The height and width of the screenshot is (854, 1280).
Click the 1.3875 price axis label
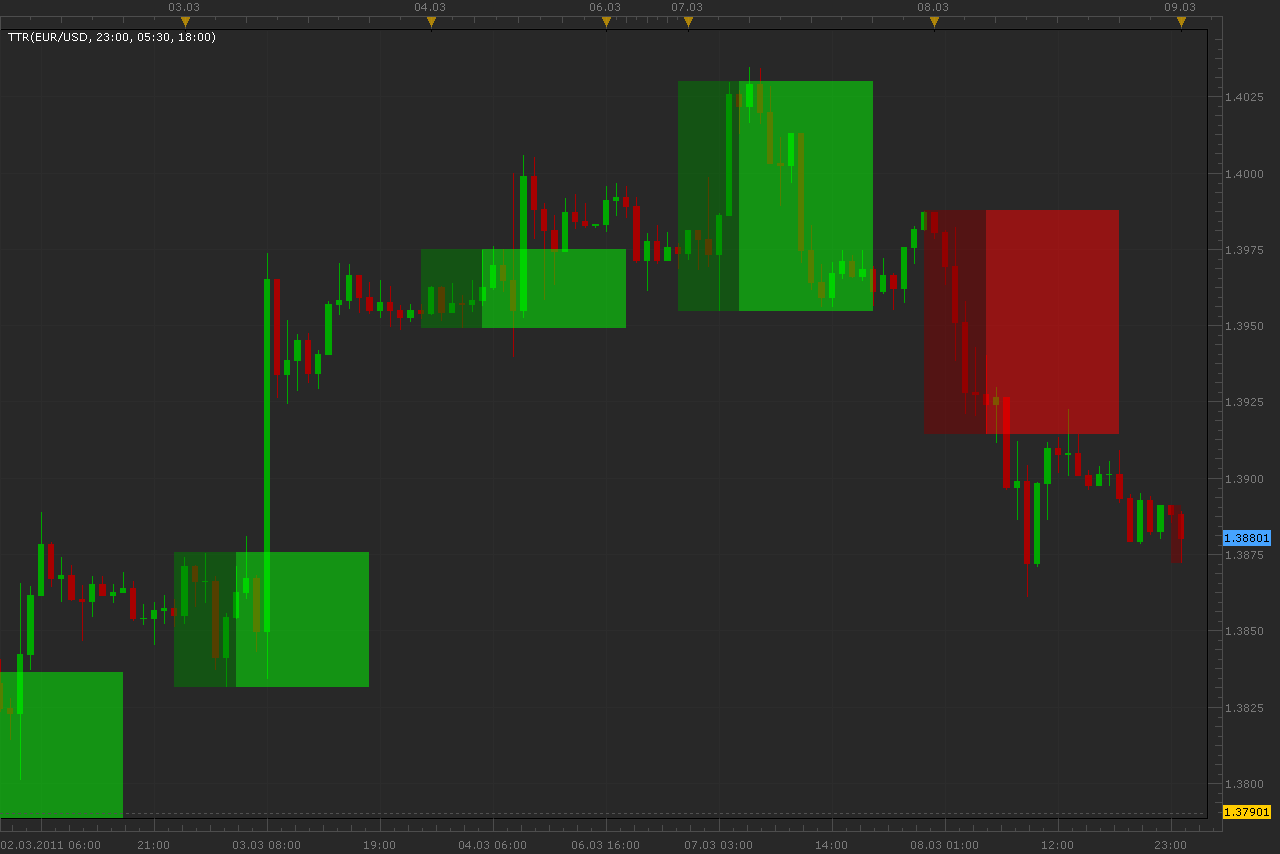(1245, 555)
